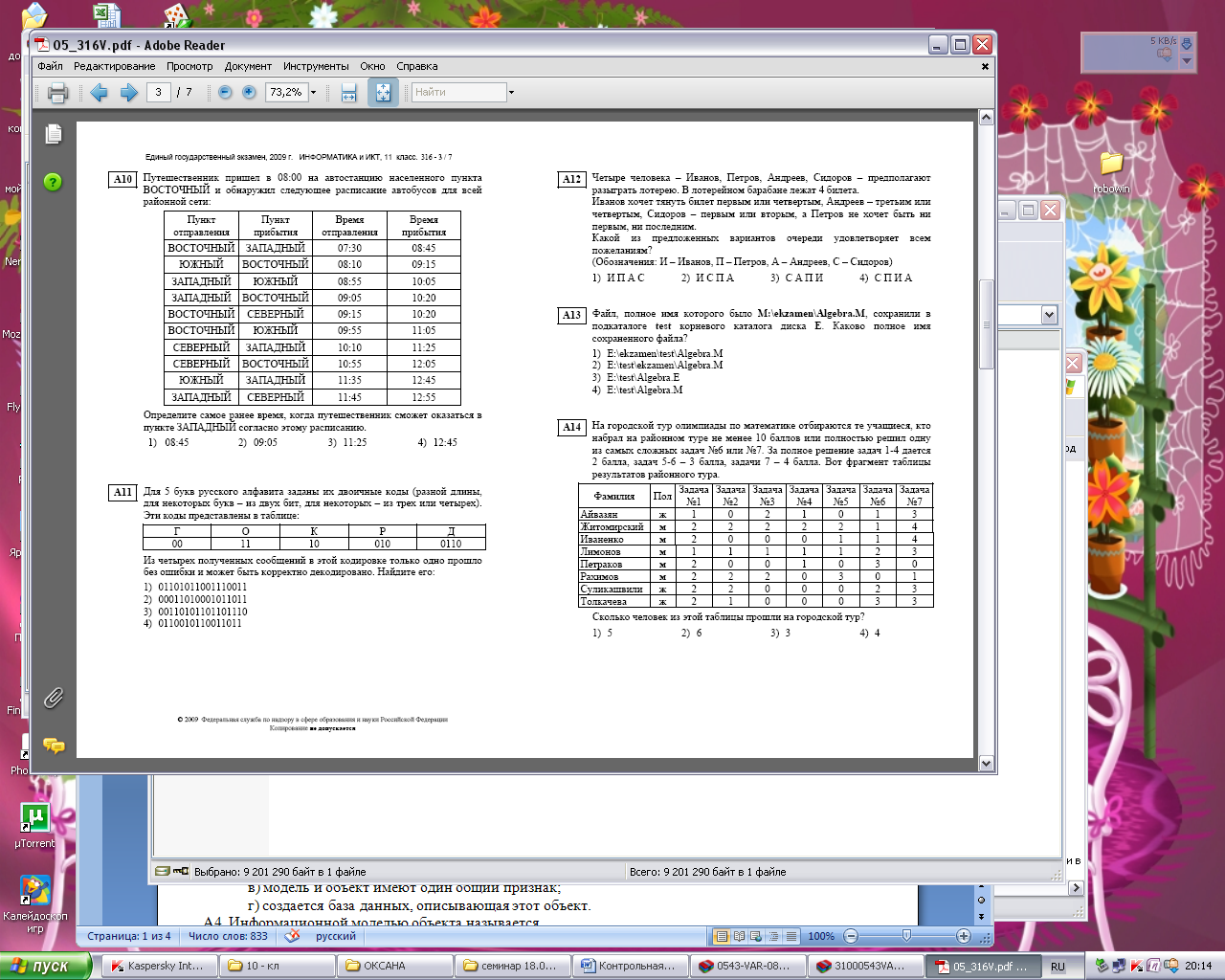1225x980 pixels.
Task: Go to previous page with left arrow
Action: [x=99, y=93]
